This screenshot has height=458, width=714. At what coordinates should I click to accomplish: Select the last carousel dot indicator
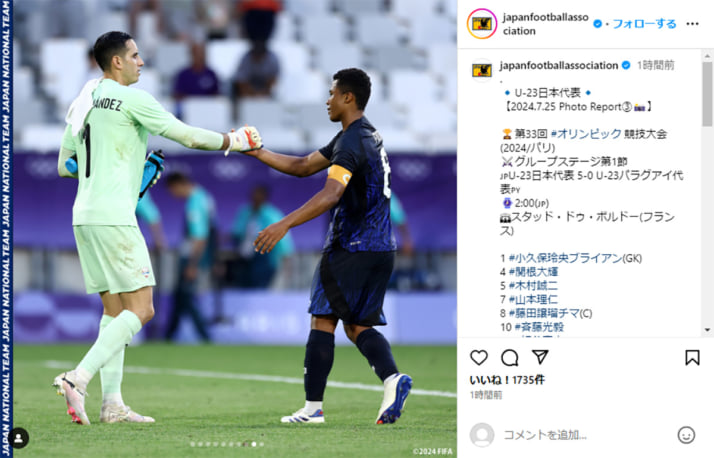261,444
